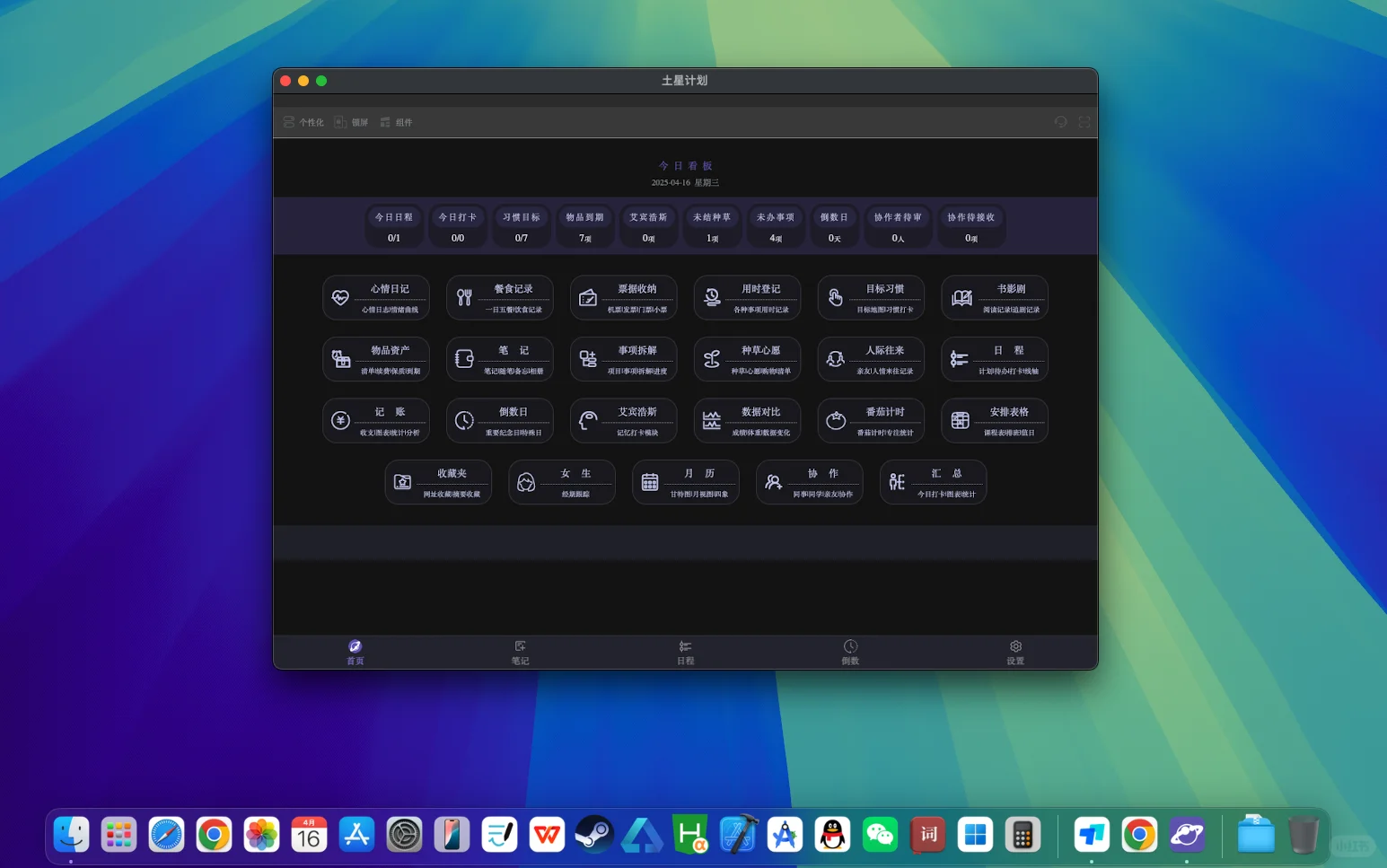Screen dimensions: 1387x868
Task: Open 数据对比 chart icon module
Action: (748, 421)
